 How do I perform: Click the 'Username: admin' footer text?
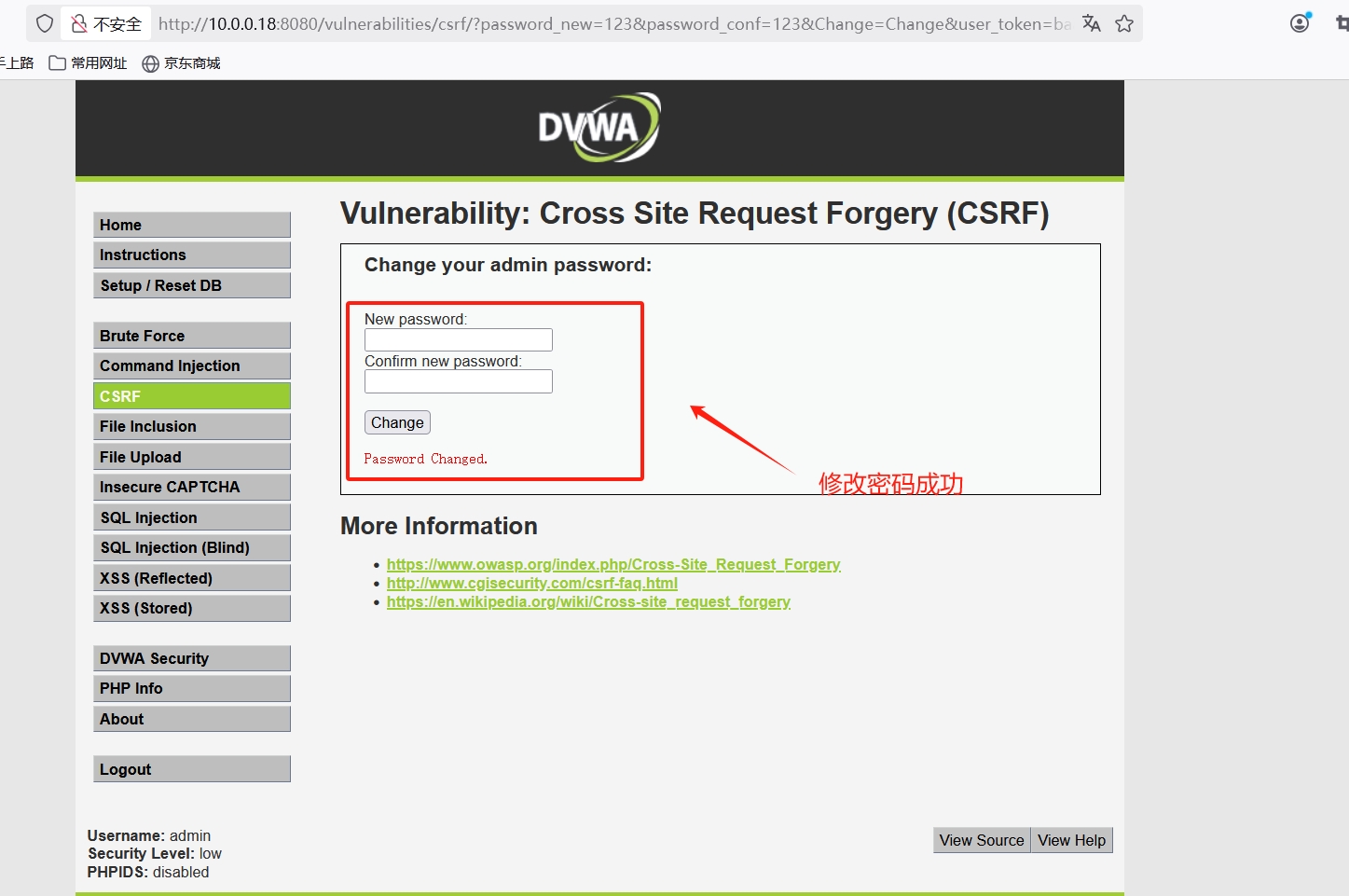tap(149, 835)
